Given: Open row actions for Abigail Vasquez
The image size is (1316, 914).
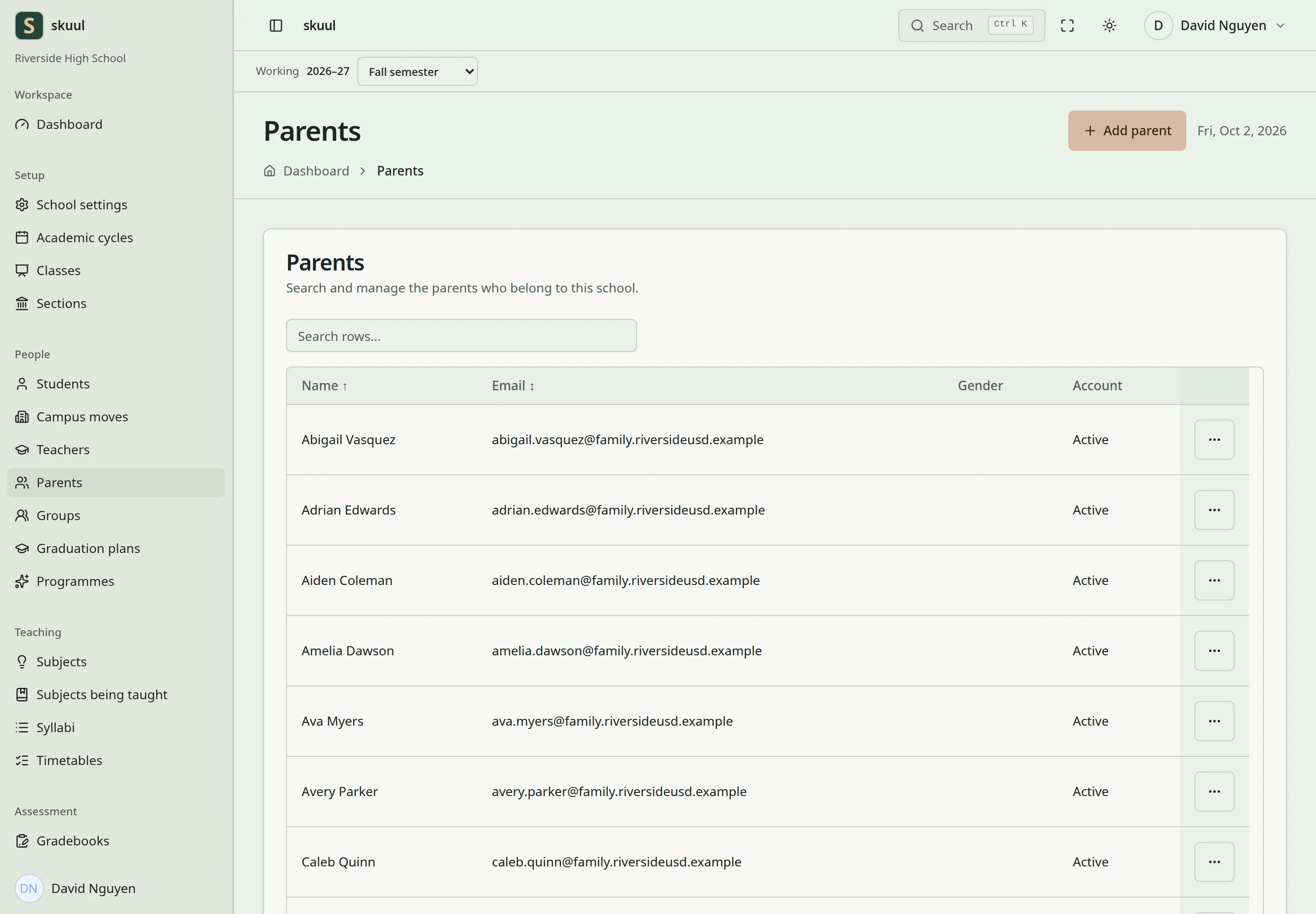Looking at the screenshot, I should pyautogui.click(x=1214, y=440).
